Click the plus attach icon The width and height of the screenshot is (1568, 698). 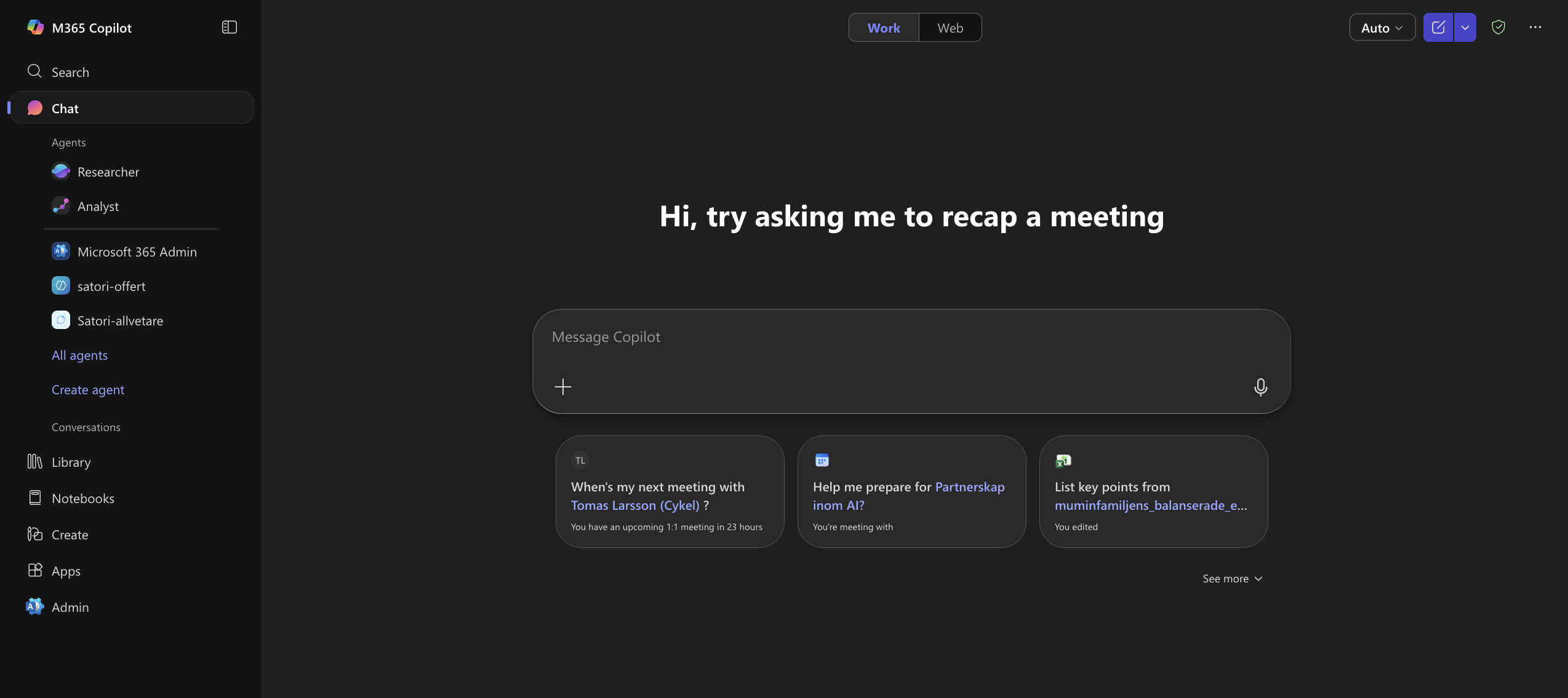pos(563,387)
